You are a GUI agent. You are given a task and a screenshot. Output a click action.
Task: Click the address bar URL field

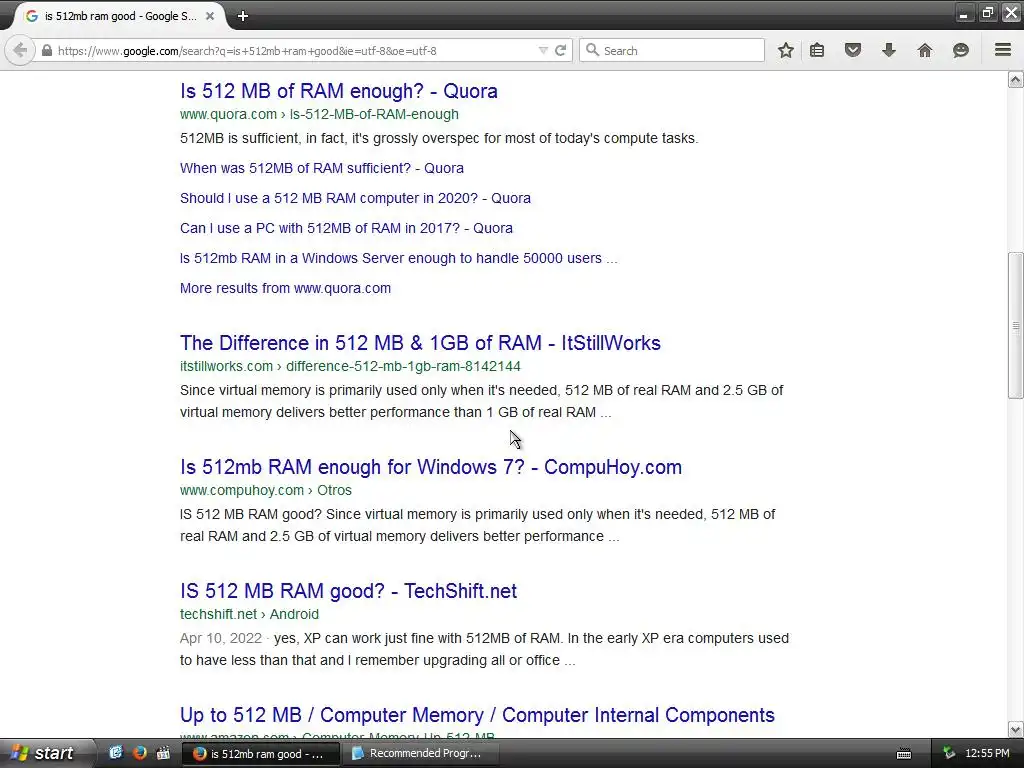[x=294, y=50]
